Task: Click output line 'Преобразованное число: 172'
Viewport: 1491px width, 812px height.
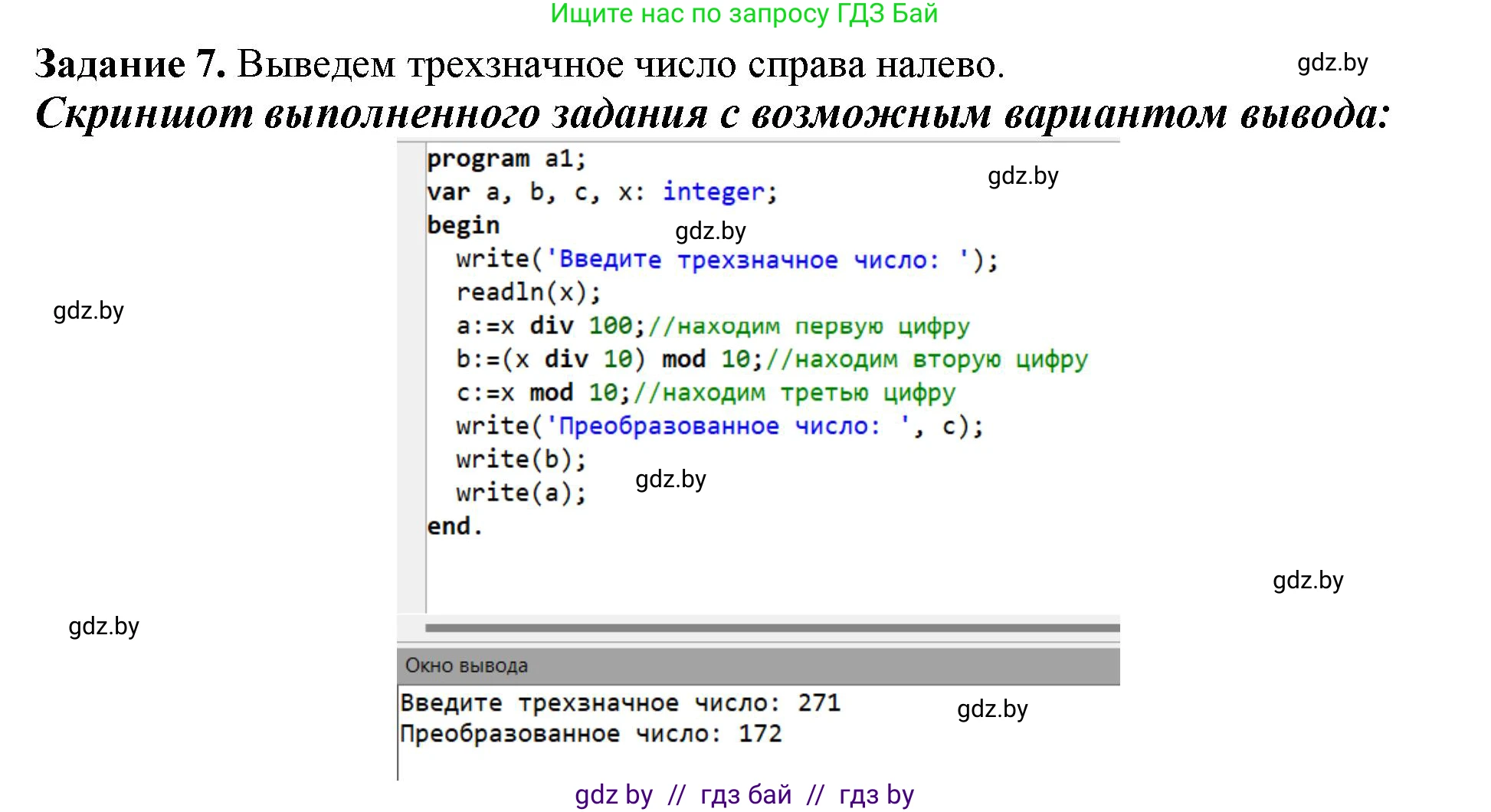Action: (x=590, y=733)
